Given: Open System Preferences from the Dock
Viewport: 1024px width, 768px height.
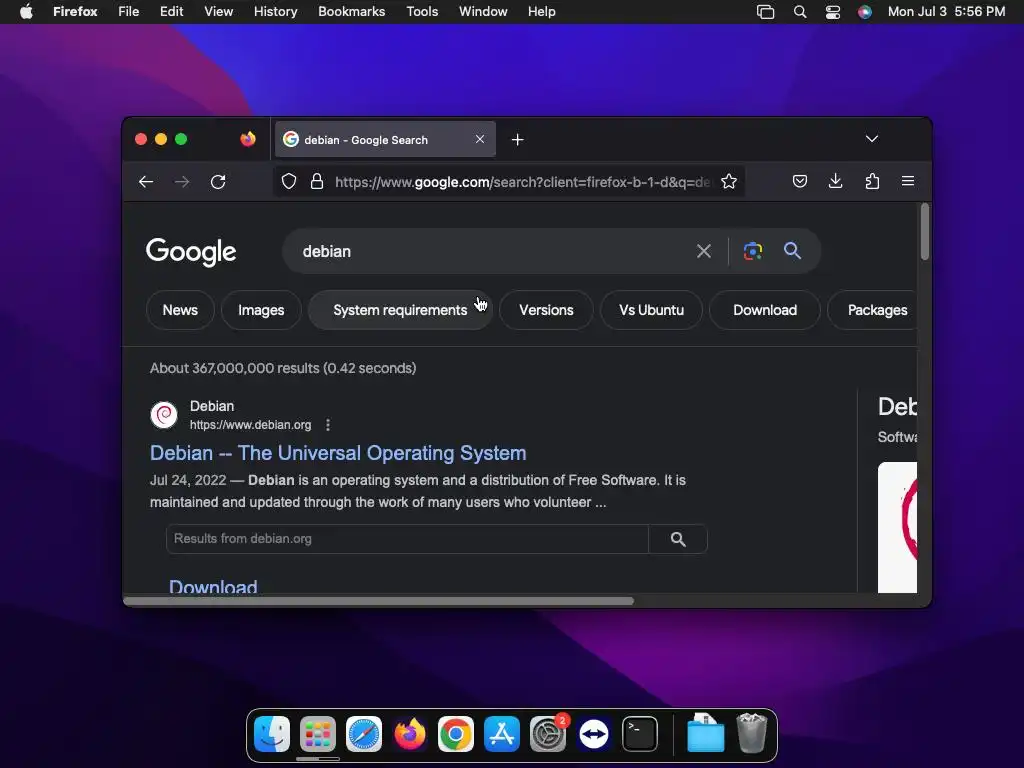Looking at the screenshot, I should click(x=548, y=734).
